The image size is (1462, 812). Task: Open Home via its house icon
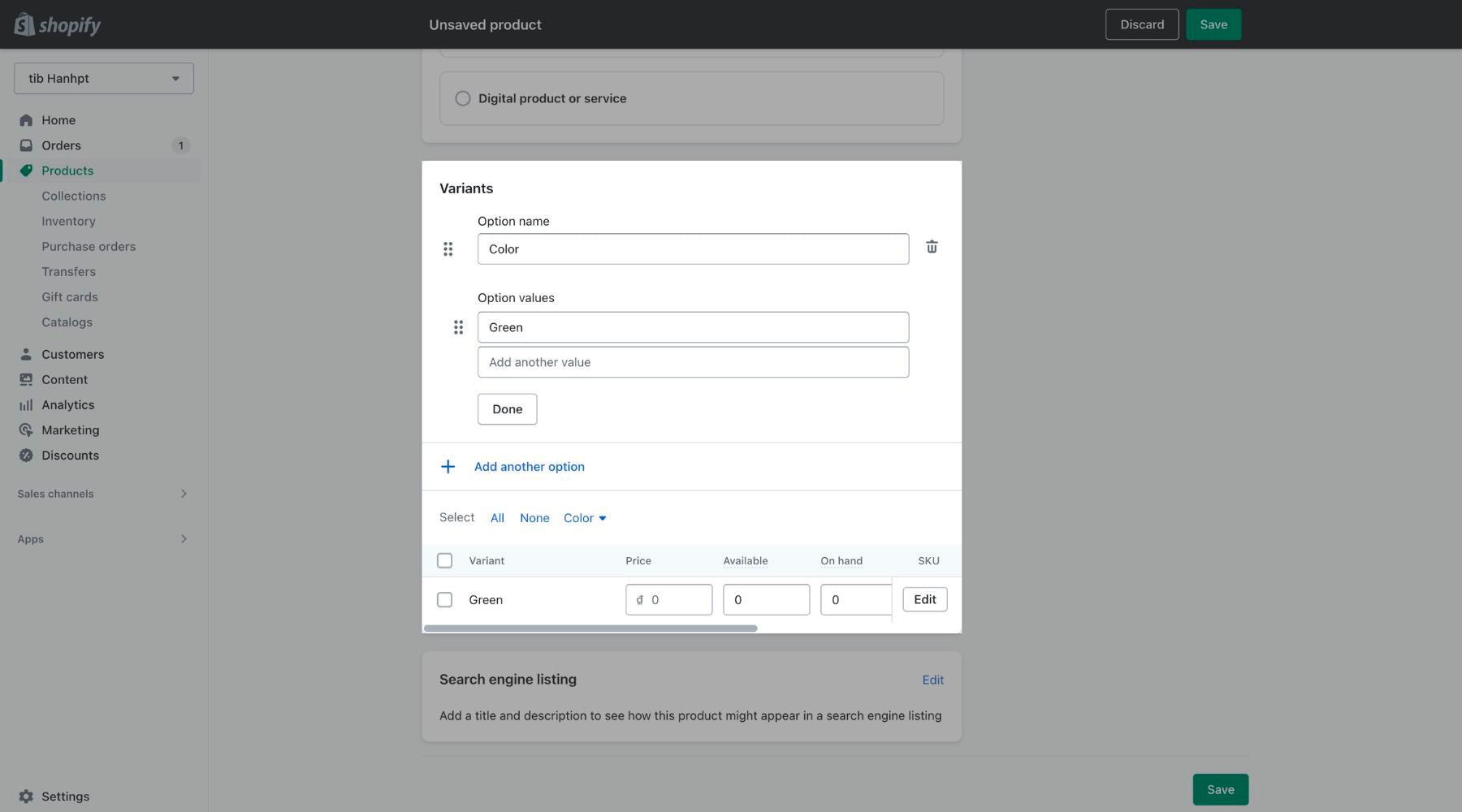26,120
